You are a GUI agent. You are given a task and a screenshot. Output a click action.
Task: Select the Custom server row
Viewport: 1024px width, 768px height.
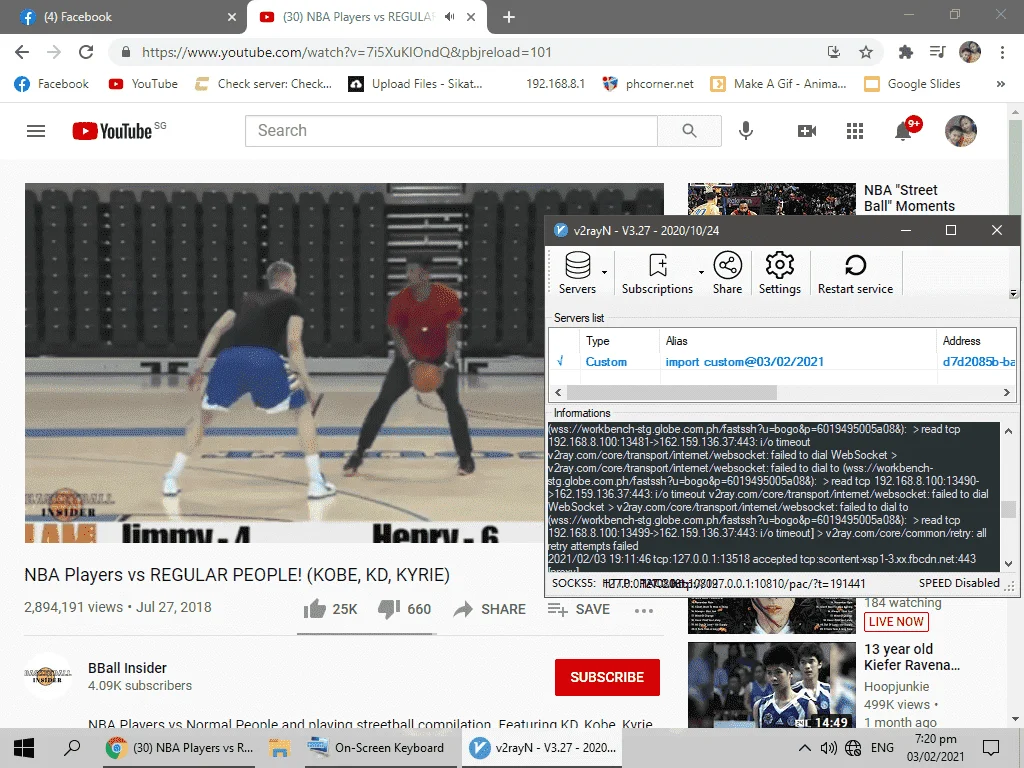(x=782, y=362)
